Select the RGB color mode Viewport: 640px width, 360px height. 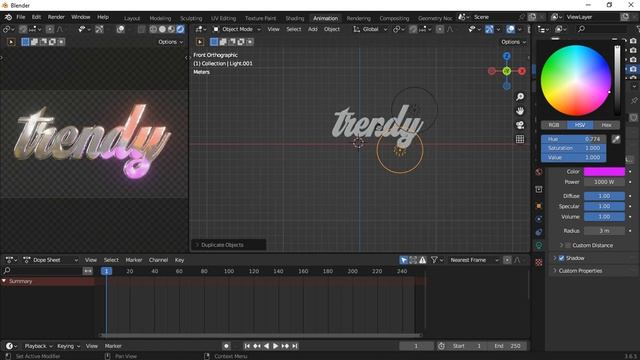point(553,125)
